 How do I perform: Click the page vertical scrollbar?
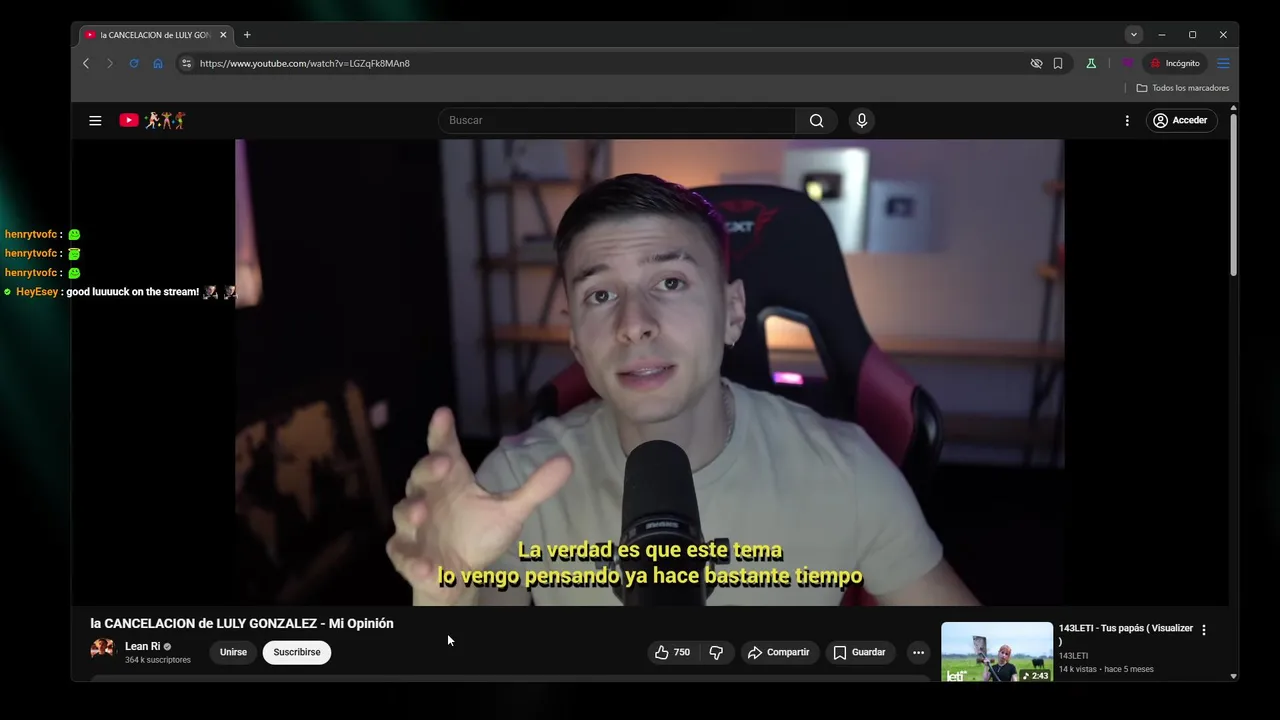1233,195
